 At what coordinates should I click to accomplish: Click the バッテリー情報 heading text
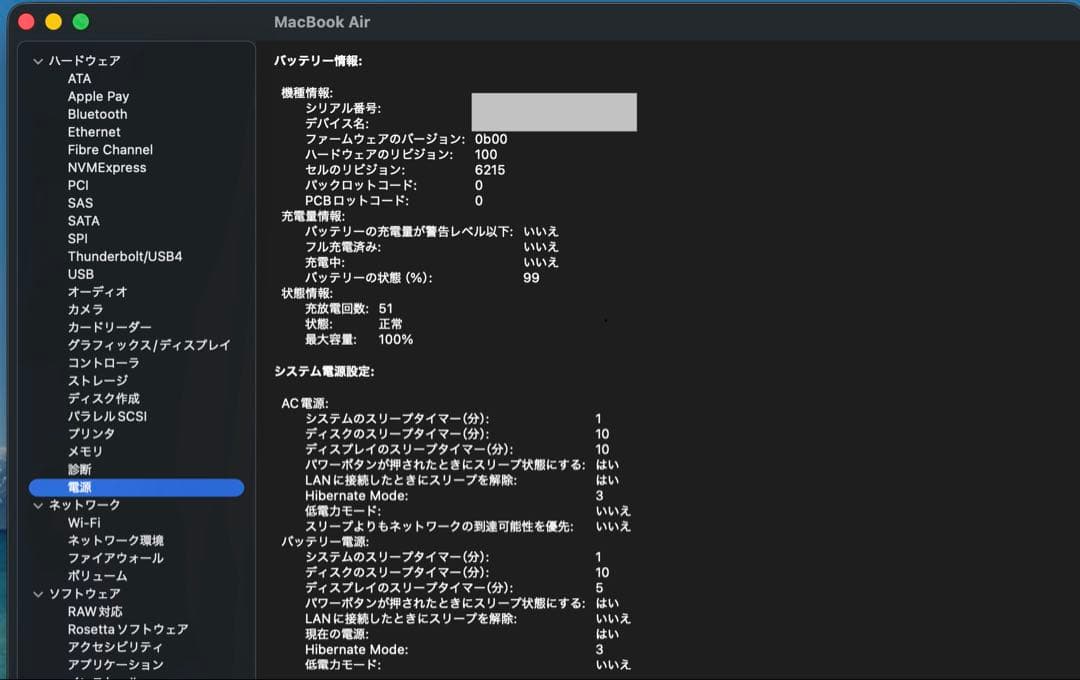[x=318, y=61]
